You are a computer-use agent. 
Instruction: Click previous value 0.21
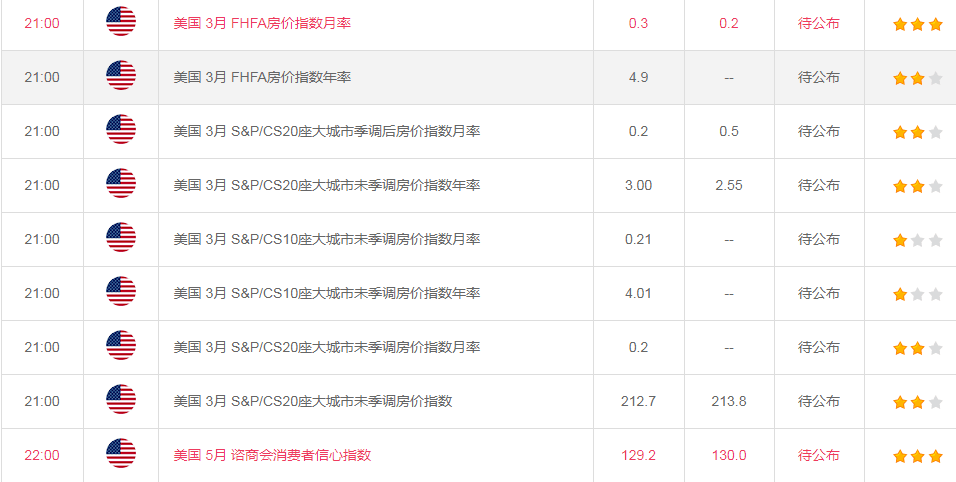[x=638, y=239]
